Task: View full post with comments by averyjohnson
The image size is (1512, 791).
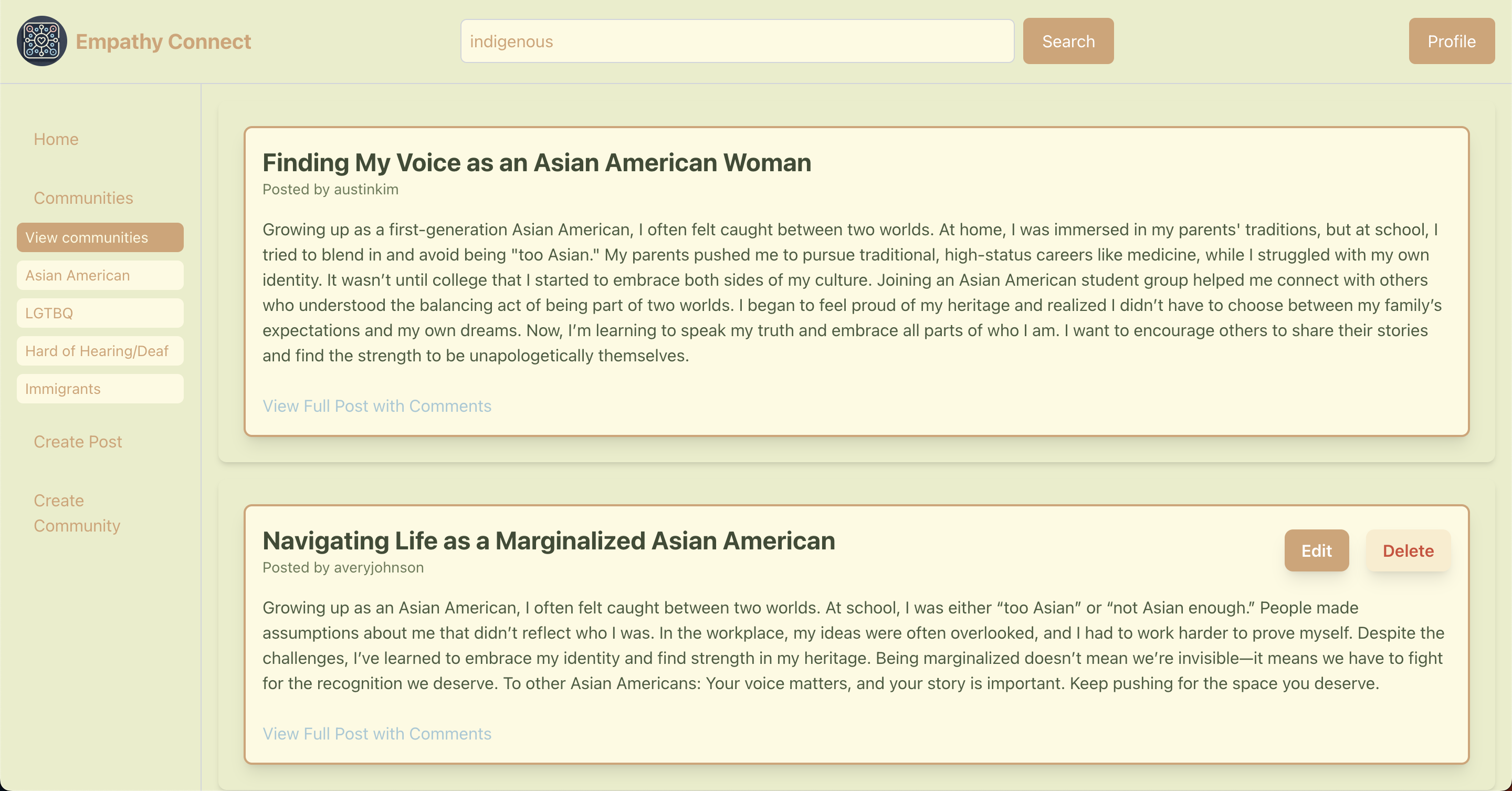Action: coord(377,733)
